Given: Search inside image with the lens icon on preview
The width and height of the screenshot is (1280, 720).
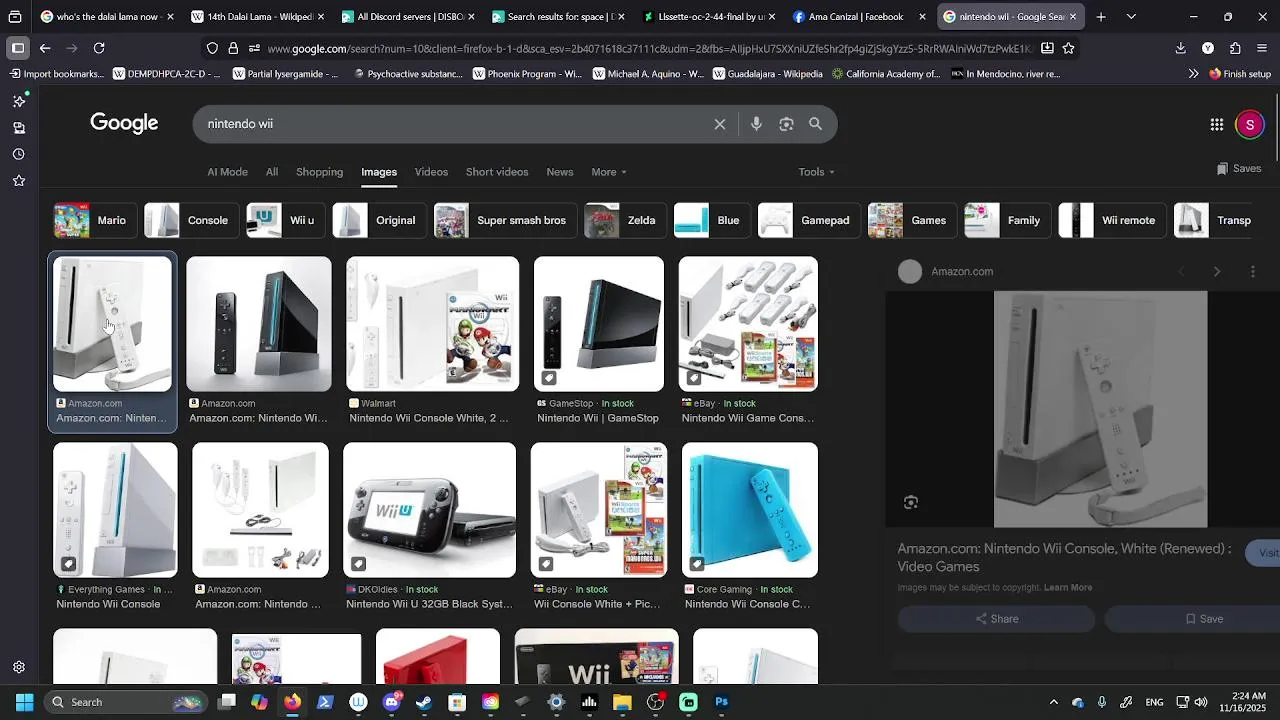Looking at the screenshot, I should pos(910,502).
